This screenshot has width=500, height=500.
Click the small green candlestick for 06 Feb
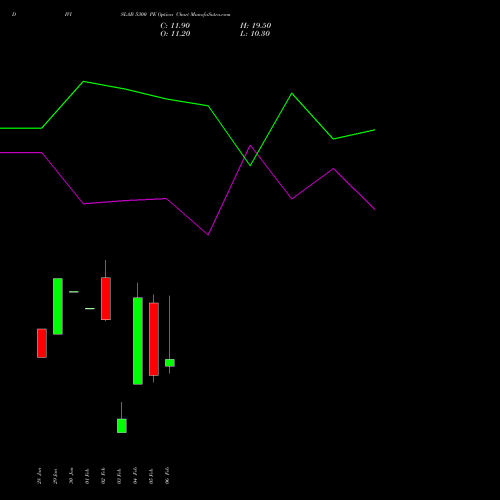[x=170, y=363]
